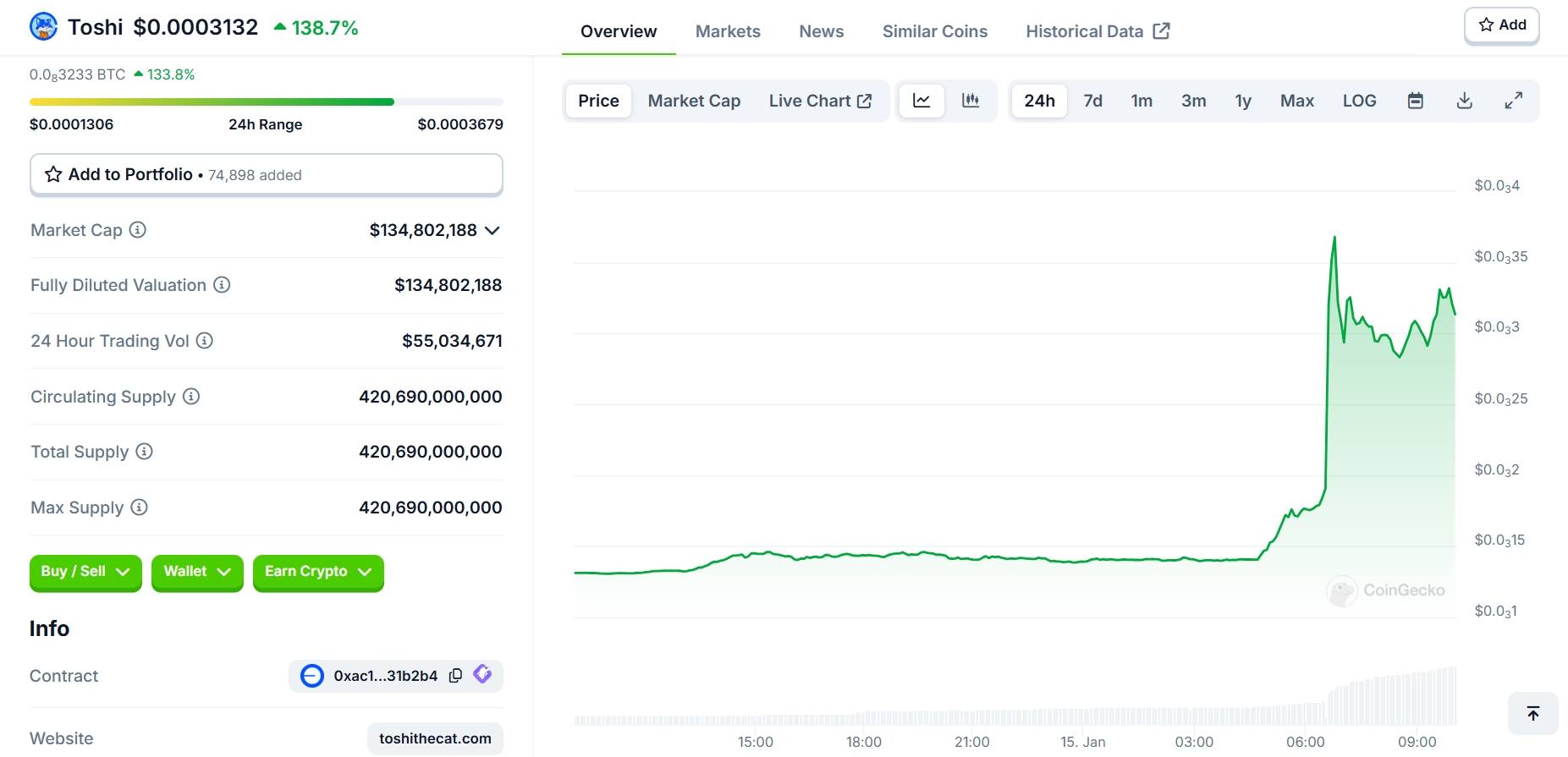This screenshot has width=1568, height=757.
Task: Click the 24h Range progress bar
Action: pyautogui.click(x=267, y=102)
